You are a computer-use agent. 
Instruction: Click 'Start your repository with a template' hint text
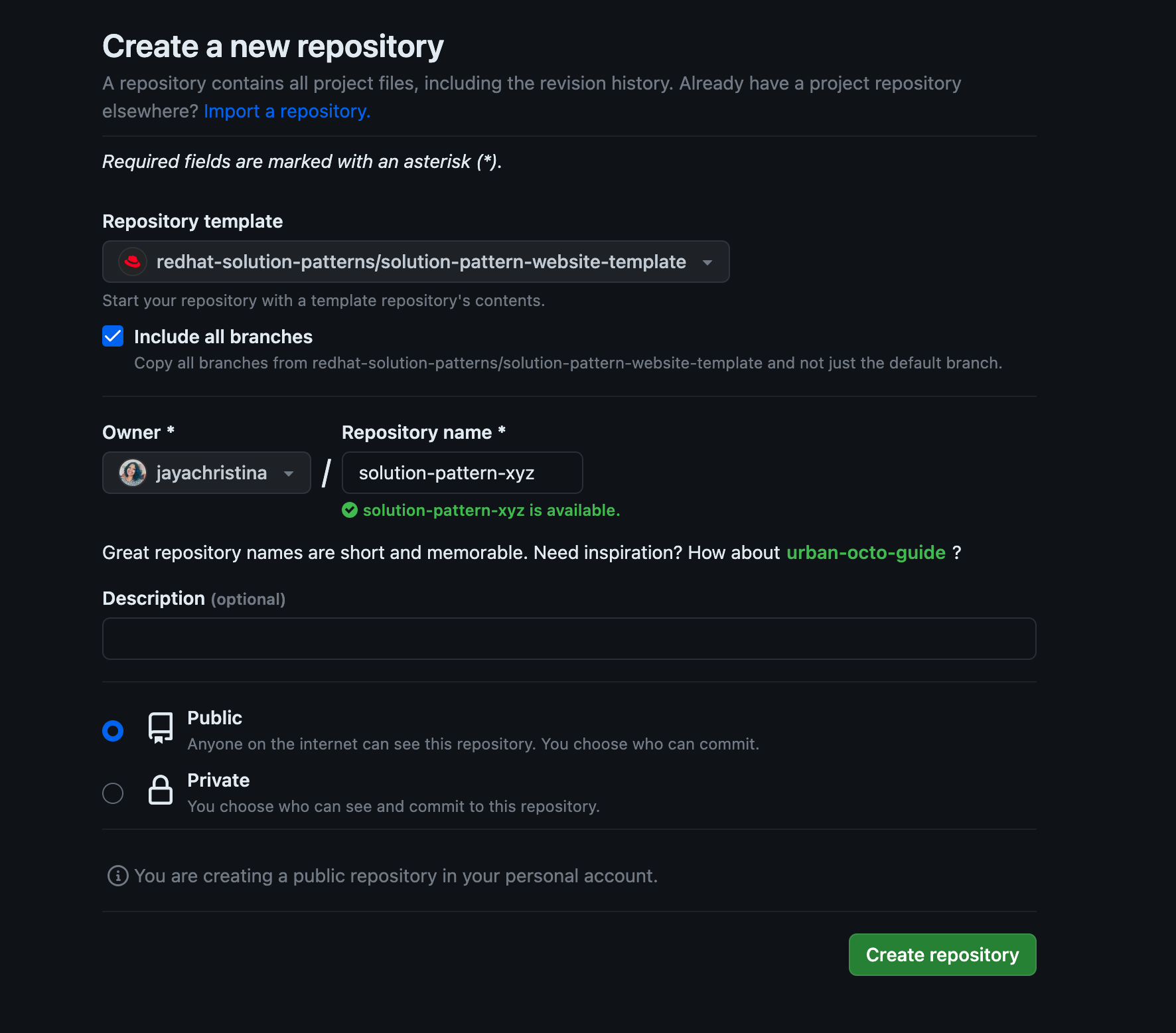coord(323,301)
